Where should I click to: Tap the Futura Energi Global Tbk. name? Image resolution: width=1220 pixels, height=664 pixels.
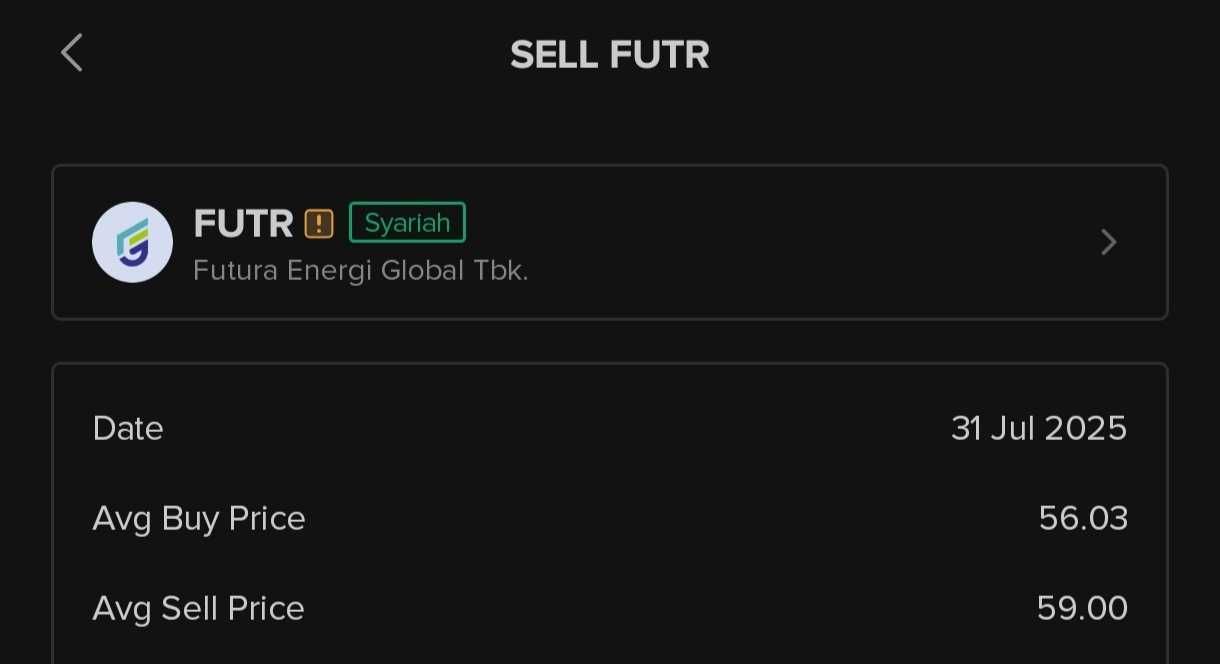360,270
